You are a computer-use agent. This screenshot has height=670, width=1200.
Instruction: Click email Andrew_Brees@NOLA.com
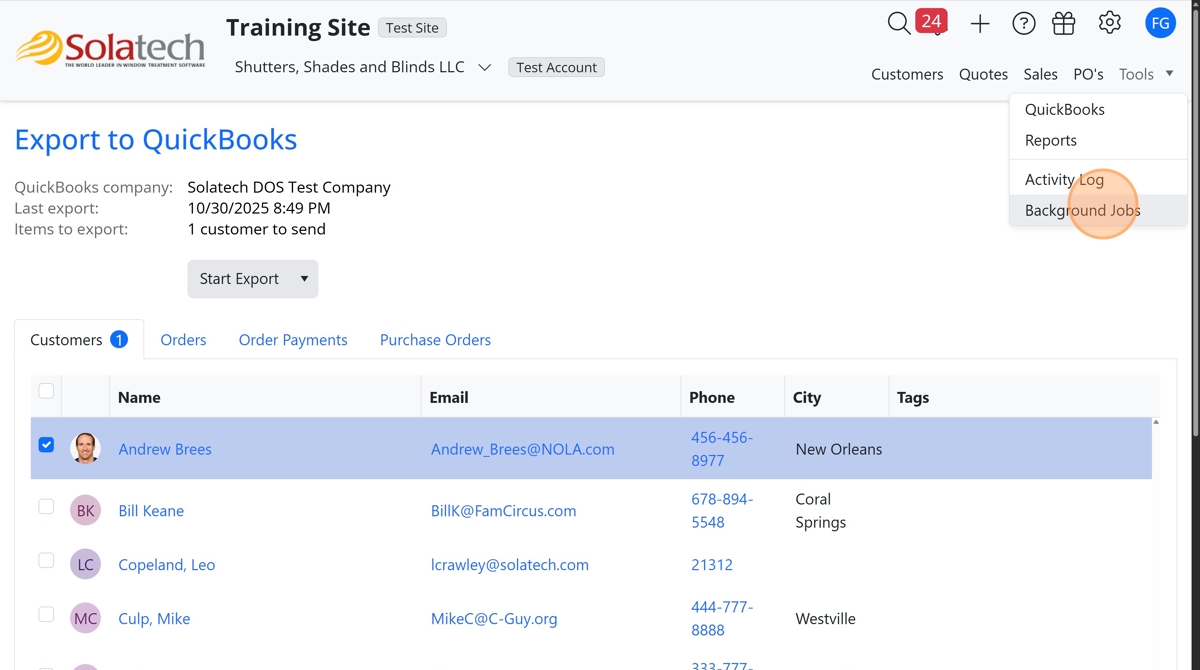point(522,449)
